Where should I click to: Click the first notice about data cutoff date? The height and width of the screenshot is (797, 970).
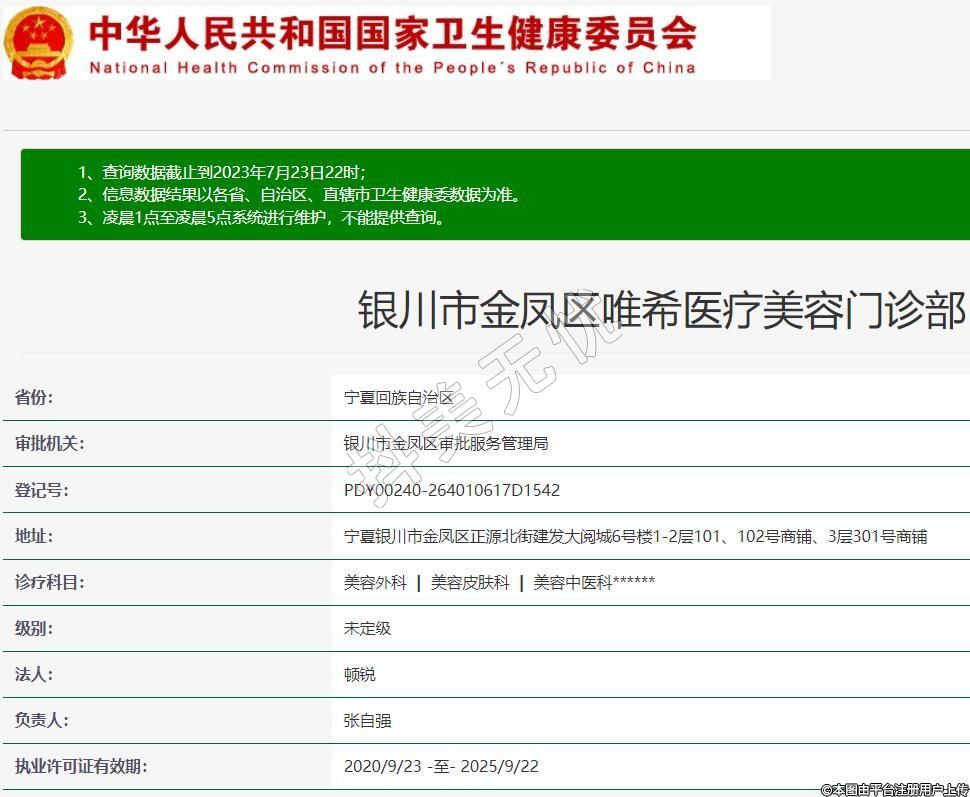[229, 172]
